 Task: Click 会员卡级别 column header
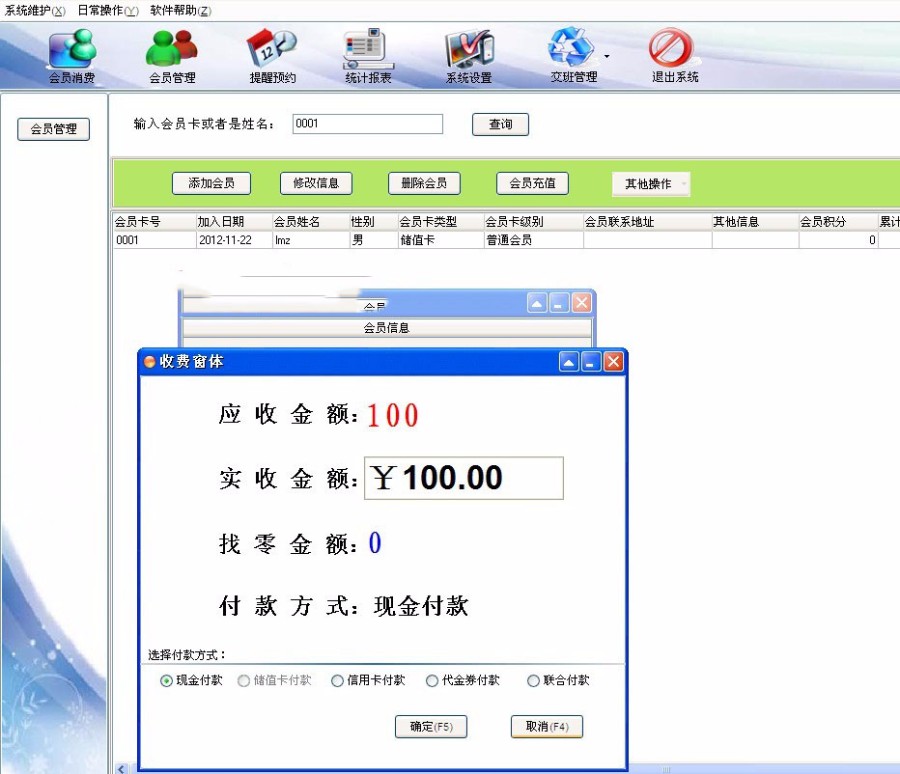pyautogui.click(x=533, y=222)
